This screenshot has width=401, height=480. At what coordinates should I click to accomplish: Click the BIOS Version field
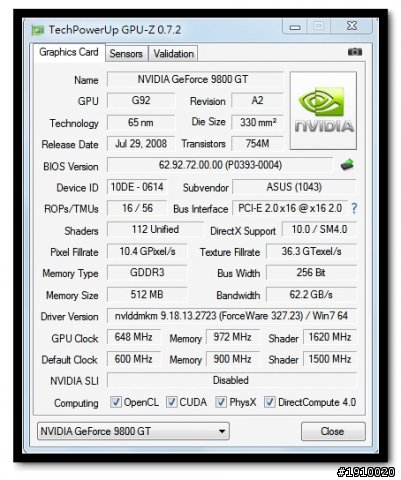point(220,165)
